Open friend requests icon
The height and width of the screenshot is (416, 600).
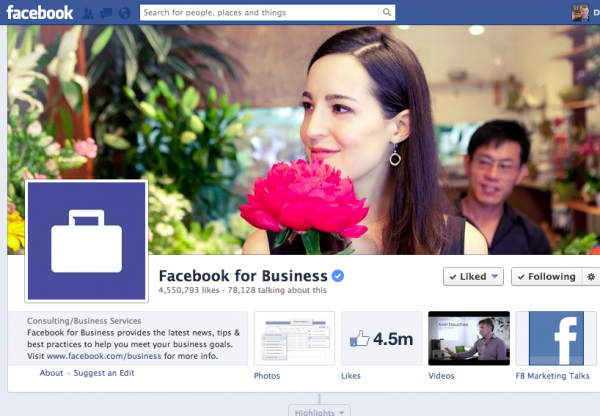(x=88, y=13)
